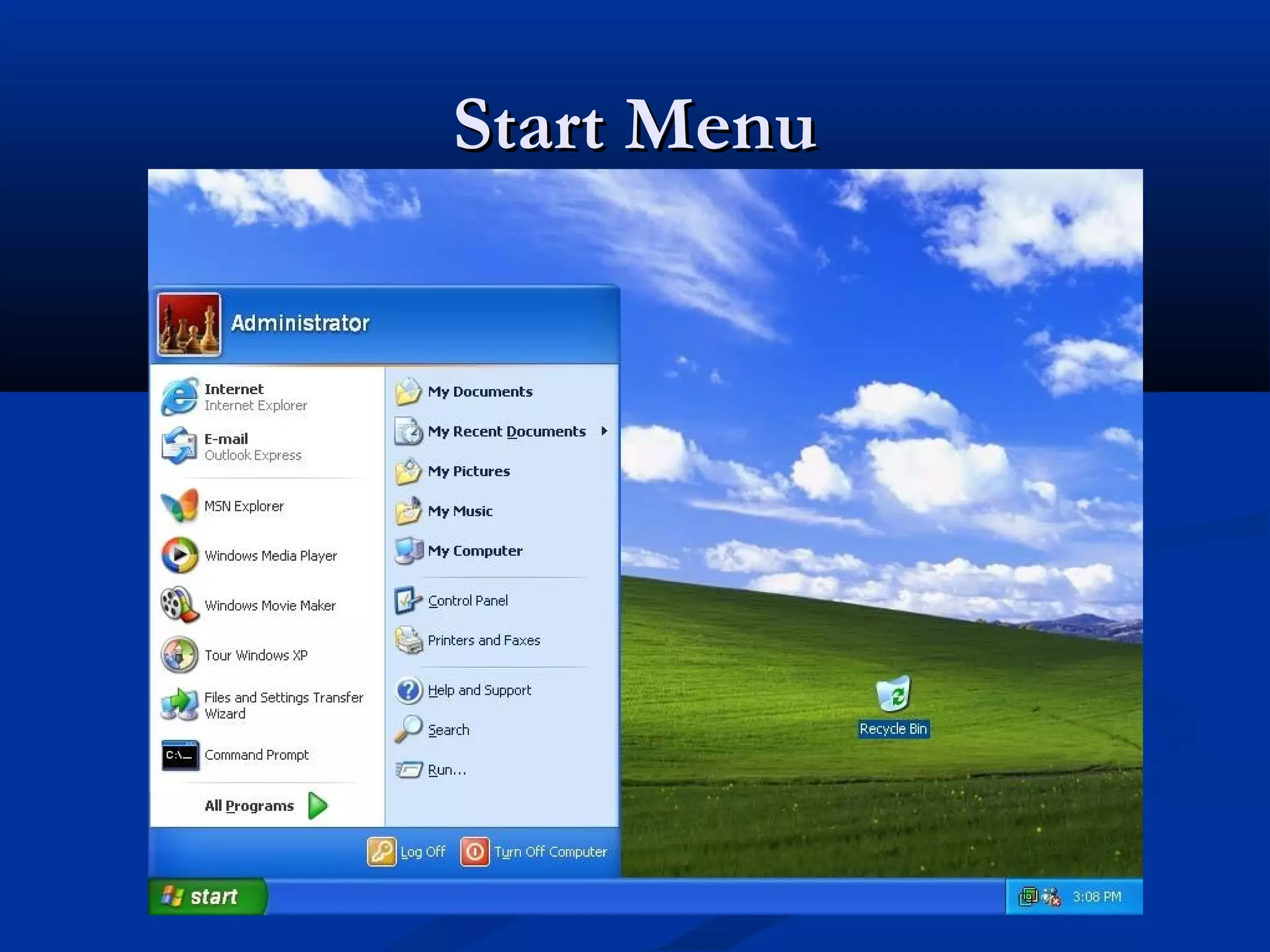Image resolution: width=1270 pixels, height=952 pixels.
Task: Open My Computer monitor icon
Action: pos(409,551)
